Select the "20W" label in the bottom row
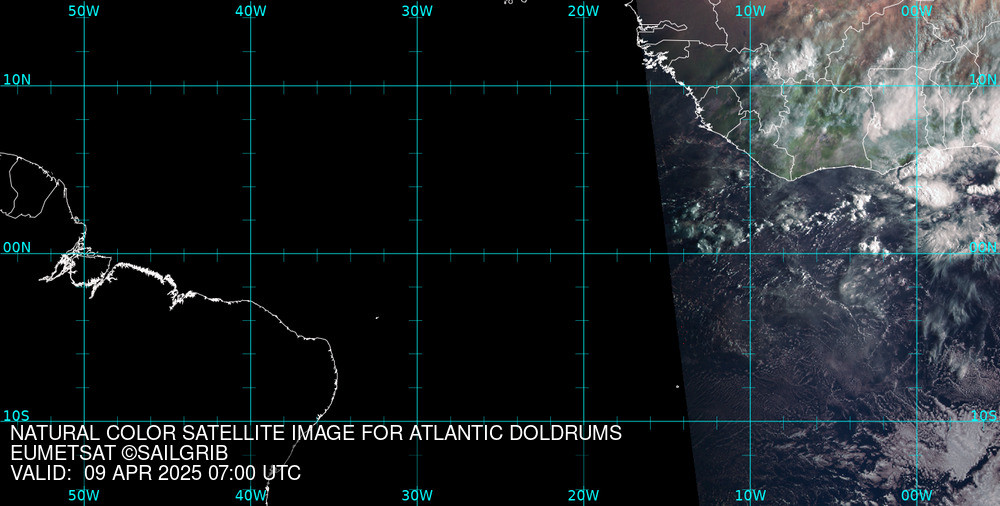The width and height of the screenshot is (1000, 506). [584, 495]
